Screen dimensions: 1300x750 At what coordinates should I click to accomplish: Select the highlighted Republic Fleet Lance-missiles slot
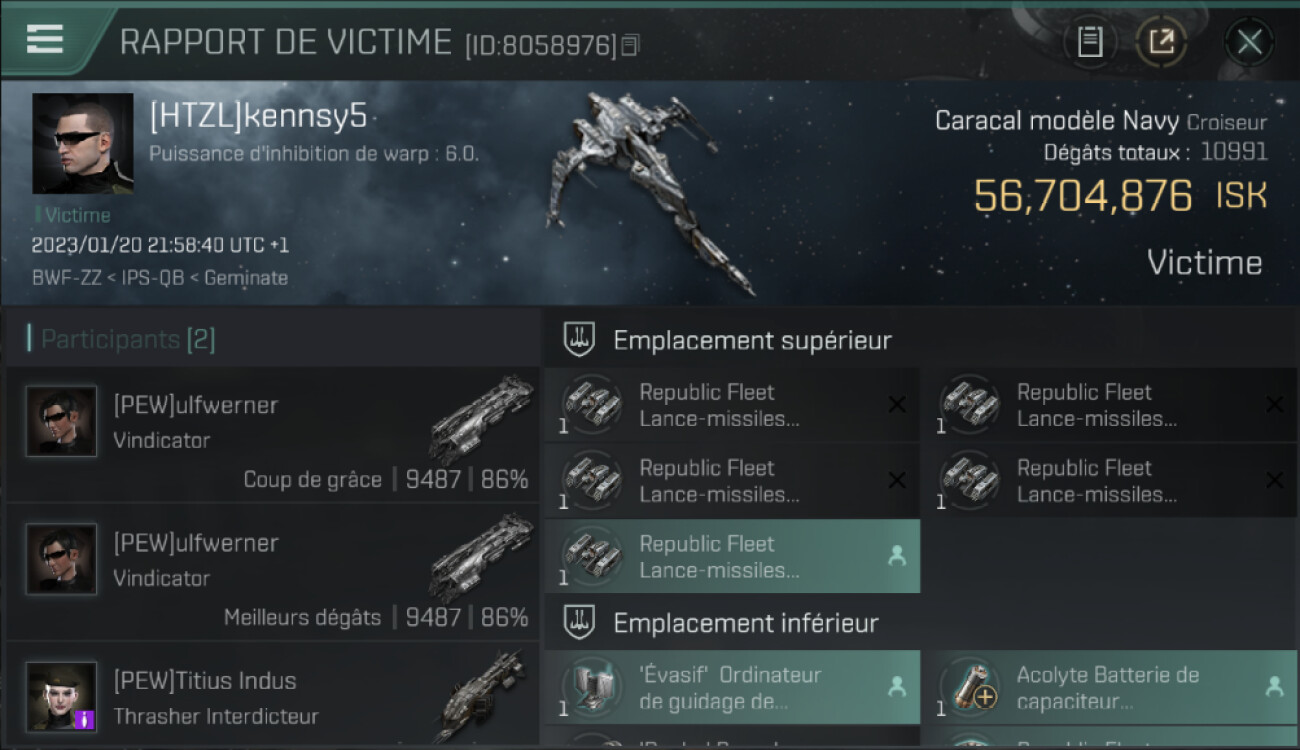pos(732,556)
